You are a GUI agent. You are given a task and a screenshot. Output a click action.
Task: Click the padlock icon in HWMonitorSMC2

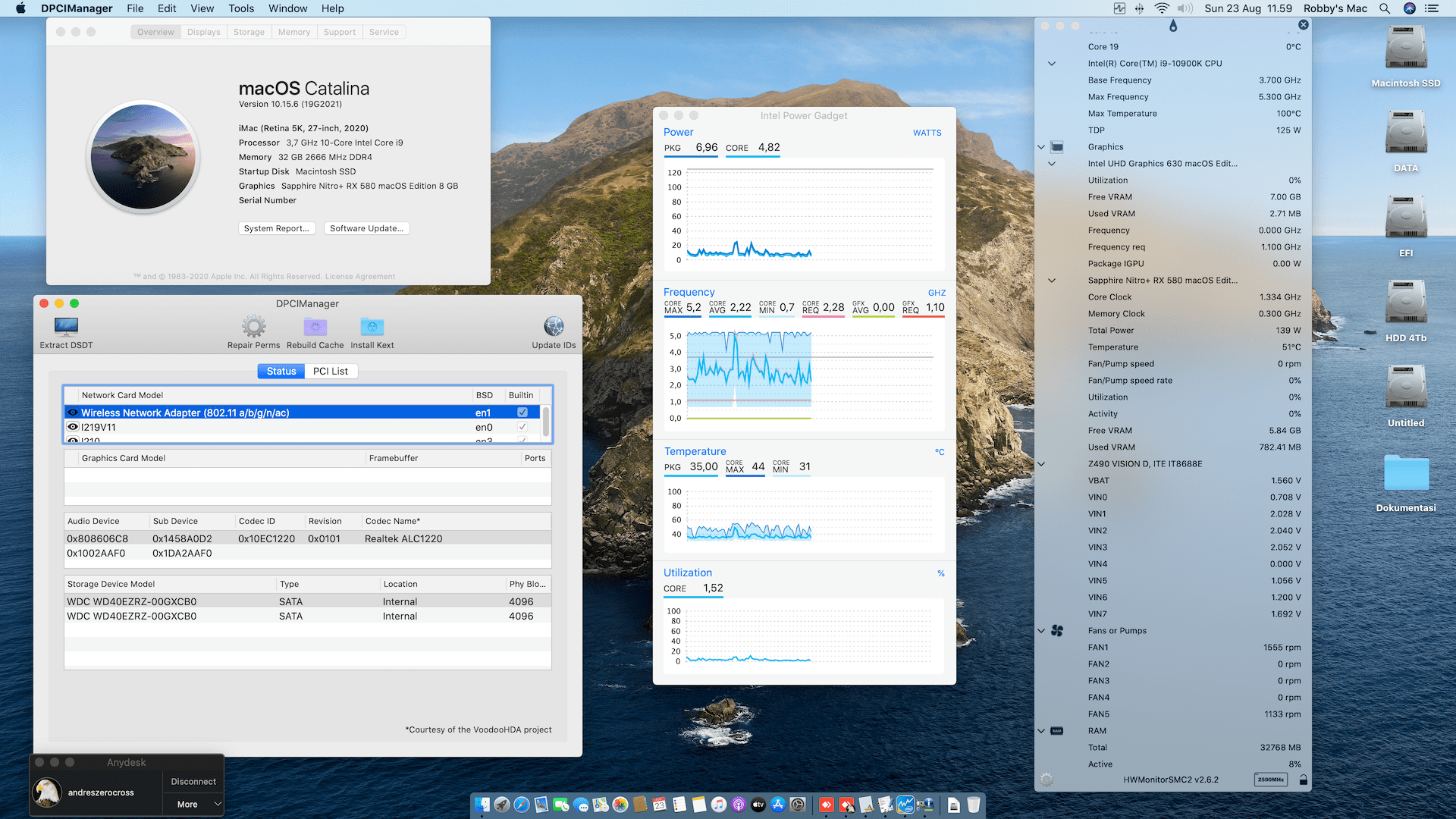[x=1303, y=779]
